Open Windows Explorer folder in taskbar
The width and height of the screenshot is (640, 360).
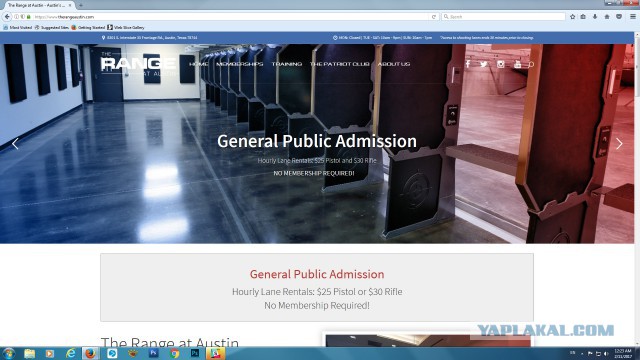click(29, 353)
